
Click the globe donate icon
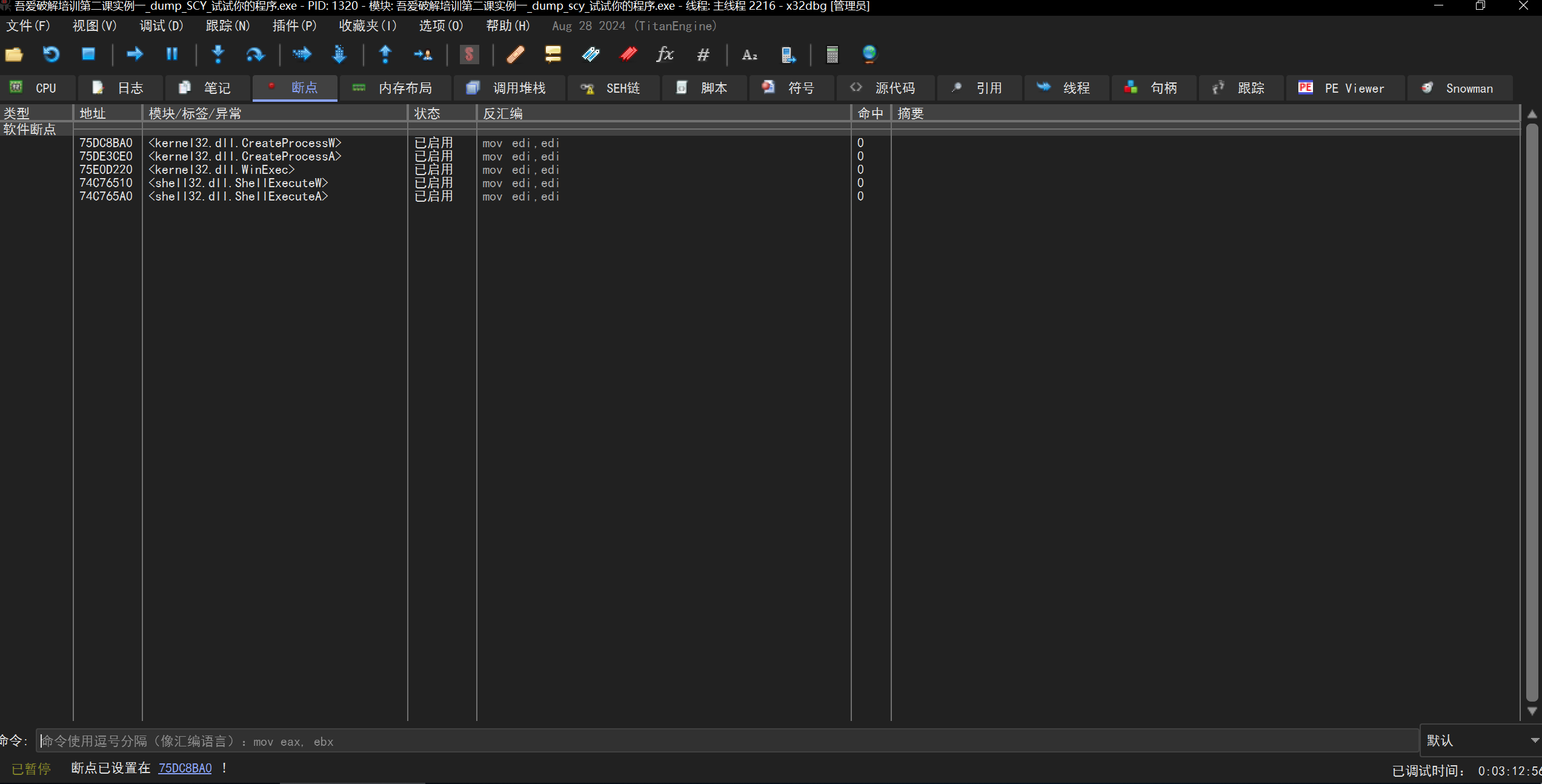tap(869, 55)
